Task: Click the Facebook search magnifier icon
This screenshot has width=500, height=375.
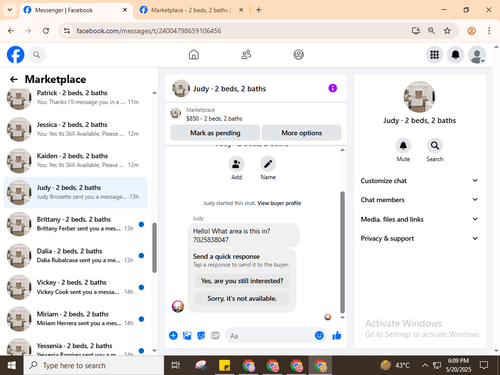Action: (x=37, y=55)
